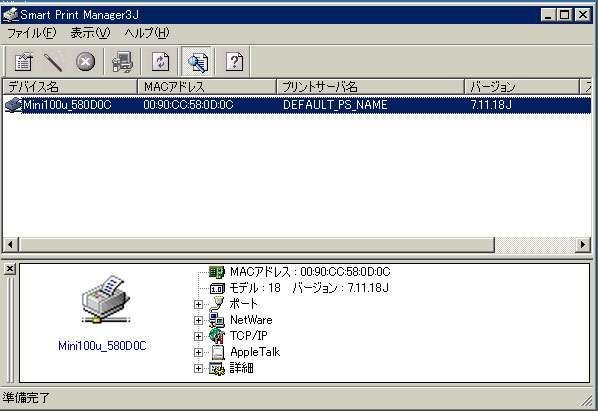Expand the 詳細 tree node
598x411 pixels.
click(198, 368)
